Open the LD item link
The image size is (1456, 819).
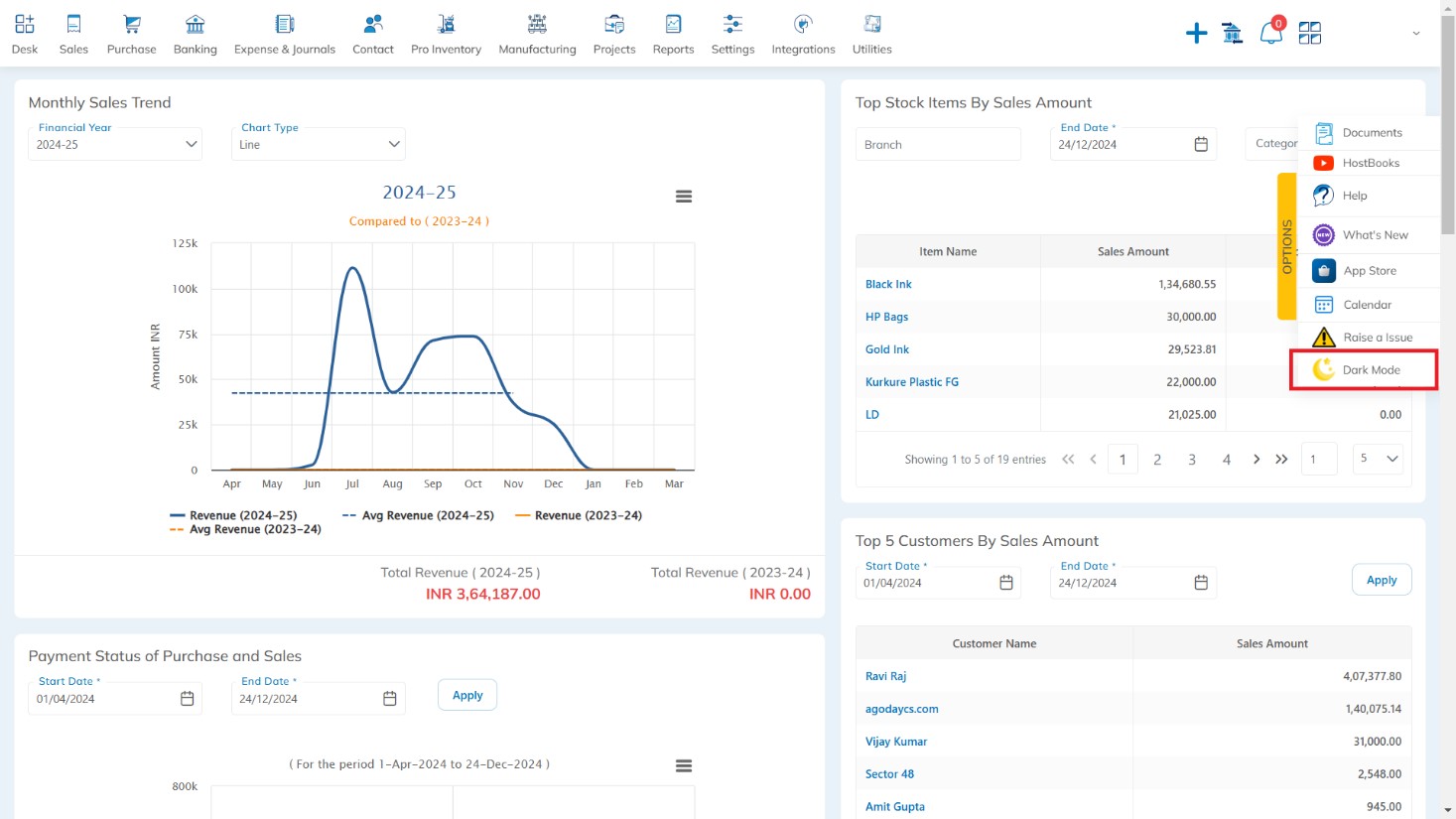point(872,415)
